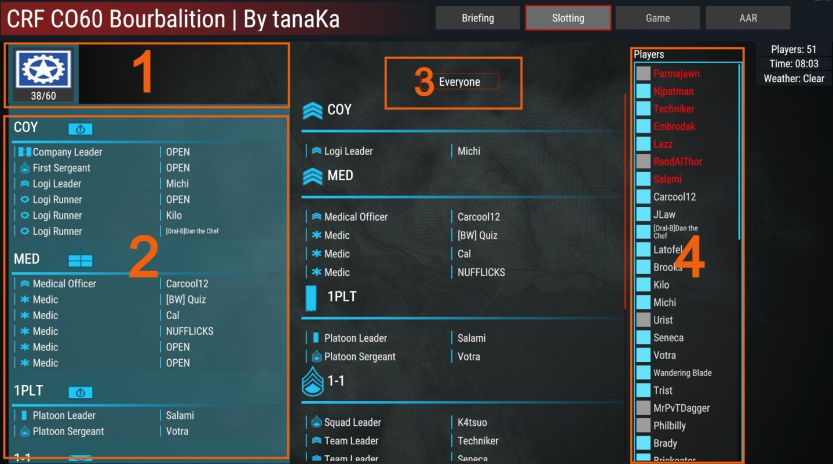Open the Game tab

657,18
